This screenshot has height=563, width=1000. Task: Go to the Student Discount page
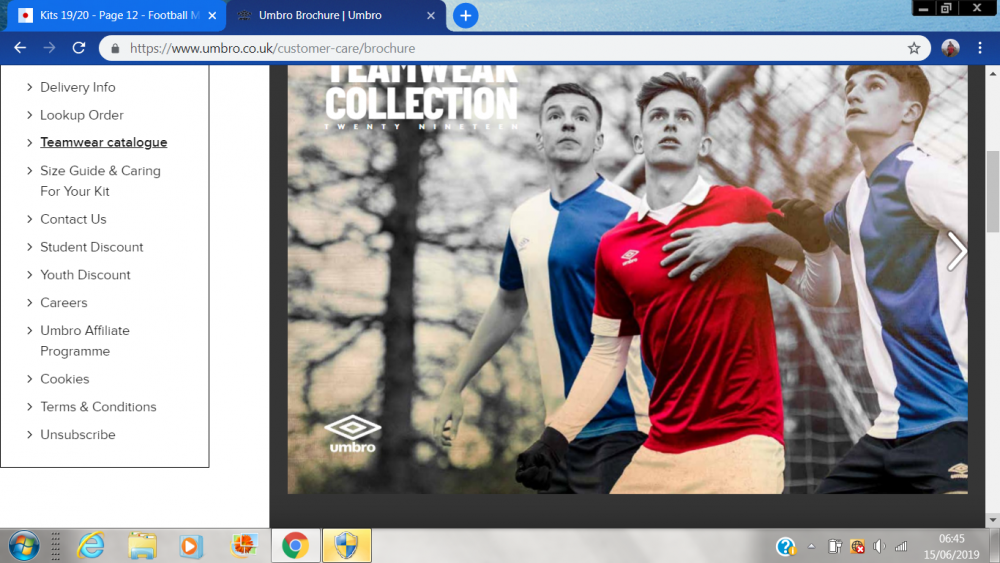[91, 247]
